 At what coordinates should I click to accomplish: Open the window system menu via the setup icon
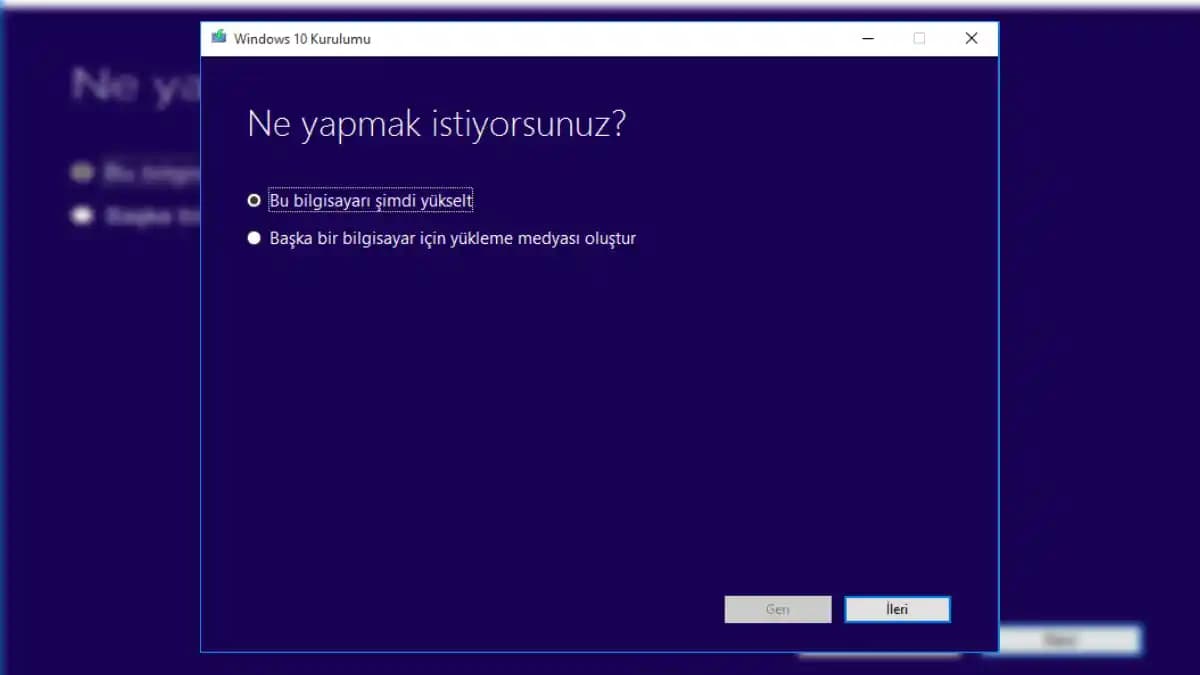pyautogui.click(x=218, y=38)
